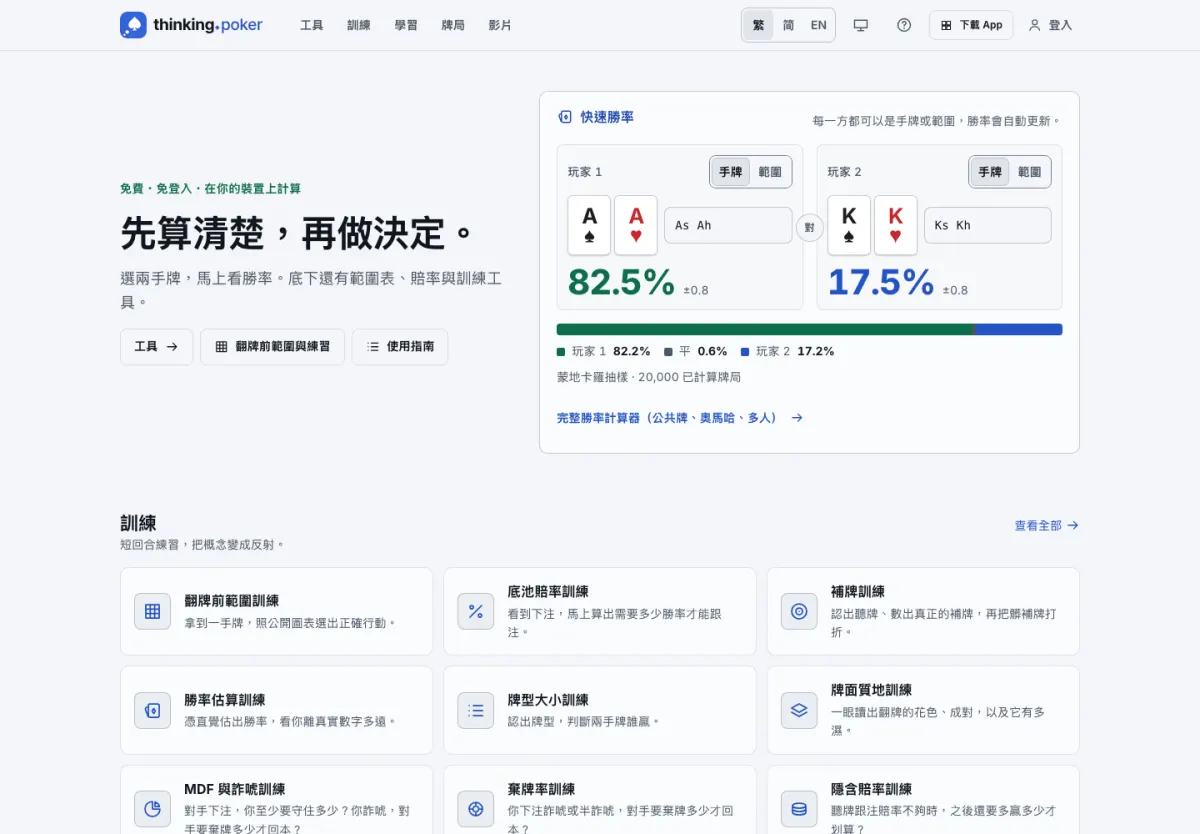Image resolution: width=1200 pixels, height=834 pixels.
Task: Click the 下載 App button
Action: pos(971,25)
